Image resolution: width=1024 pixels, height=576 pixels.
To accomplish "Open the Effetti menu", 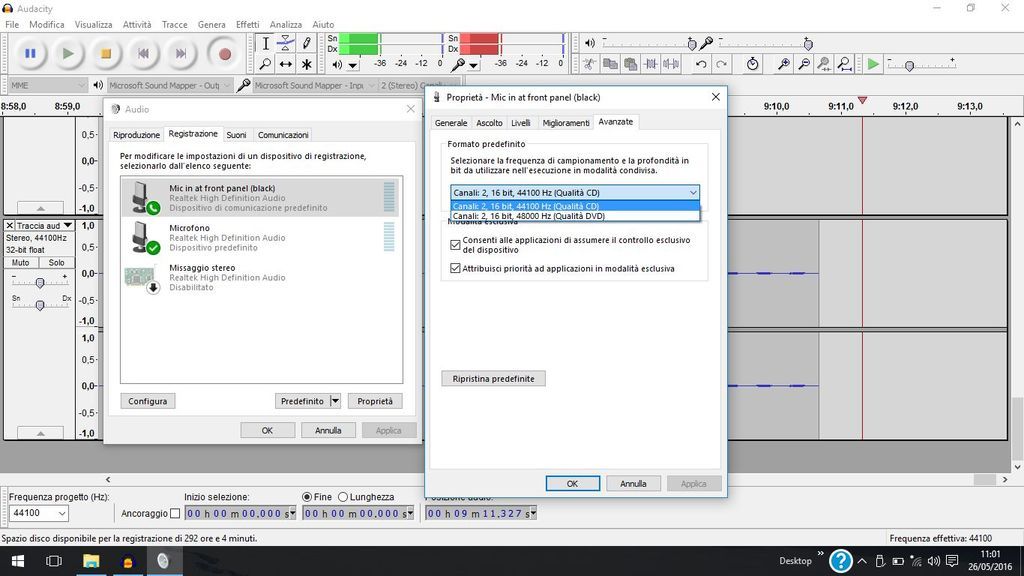I will tap(247, 24).
